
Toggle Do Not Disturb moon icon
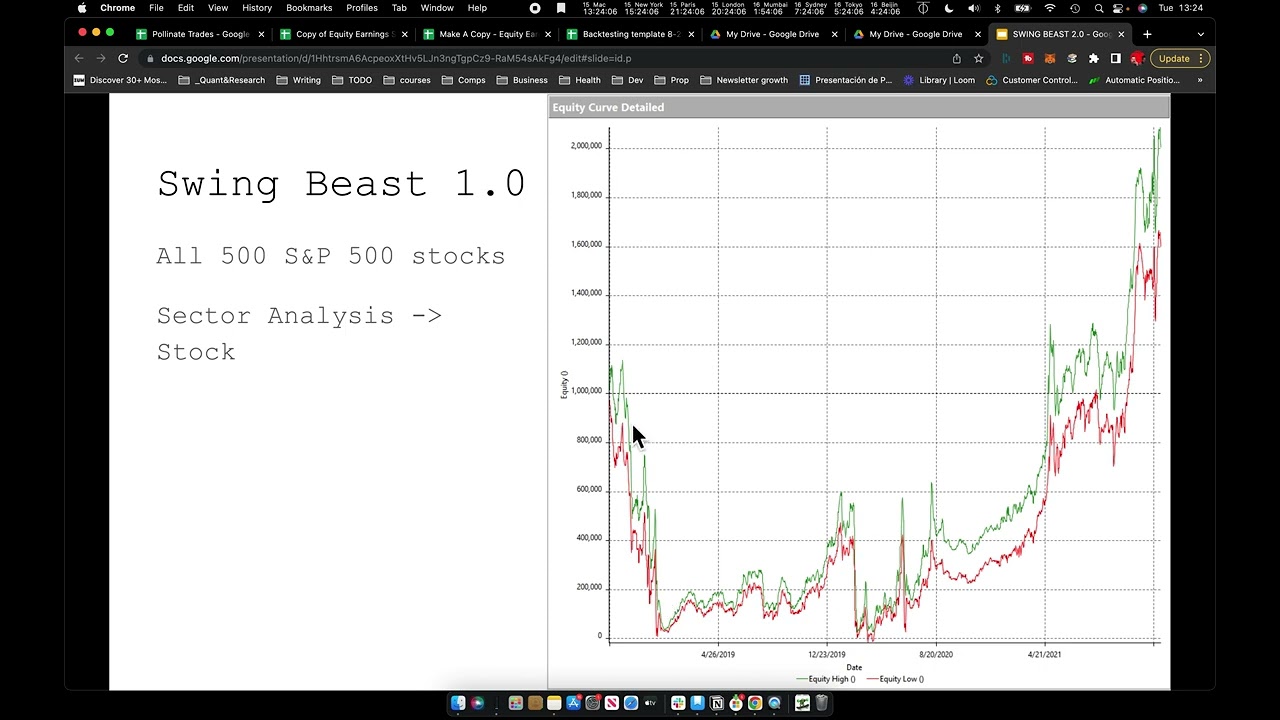click(x=949, y=8)
